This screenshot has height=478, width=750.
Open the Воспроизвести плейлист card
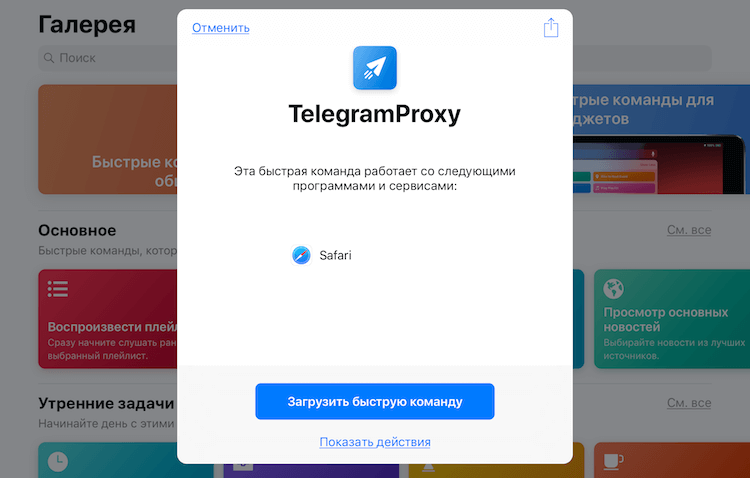pos(108,319)
